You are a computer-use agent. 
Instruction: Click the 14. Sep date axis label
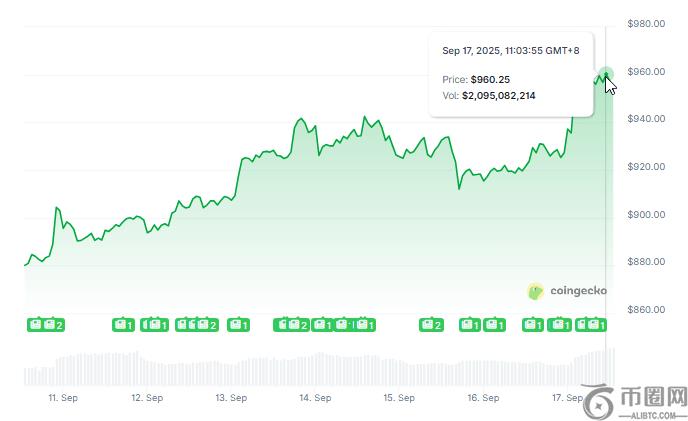315,398
